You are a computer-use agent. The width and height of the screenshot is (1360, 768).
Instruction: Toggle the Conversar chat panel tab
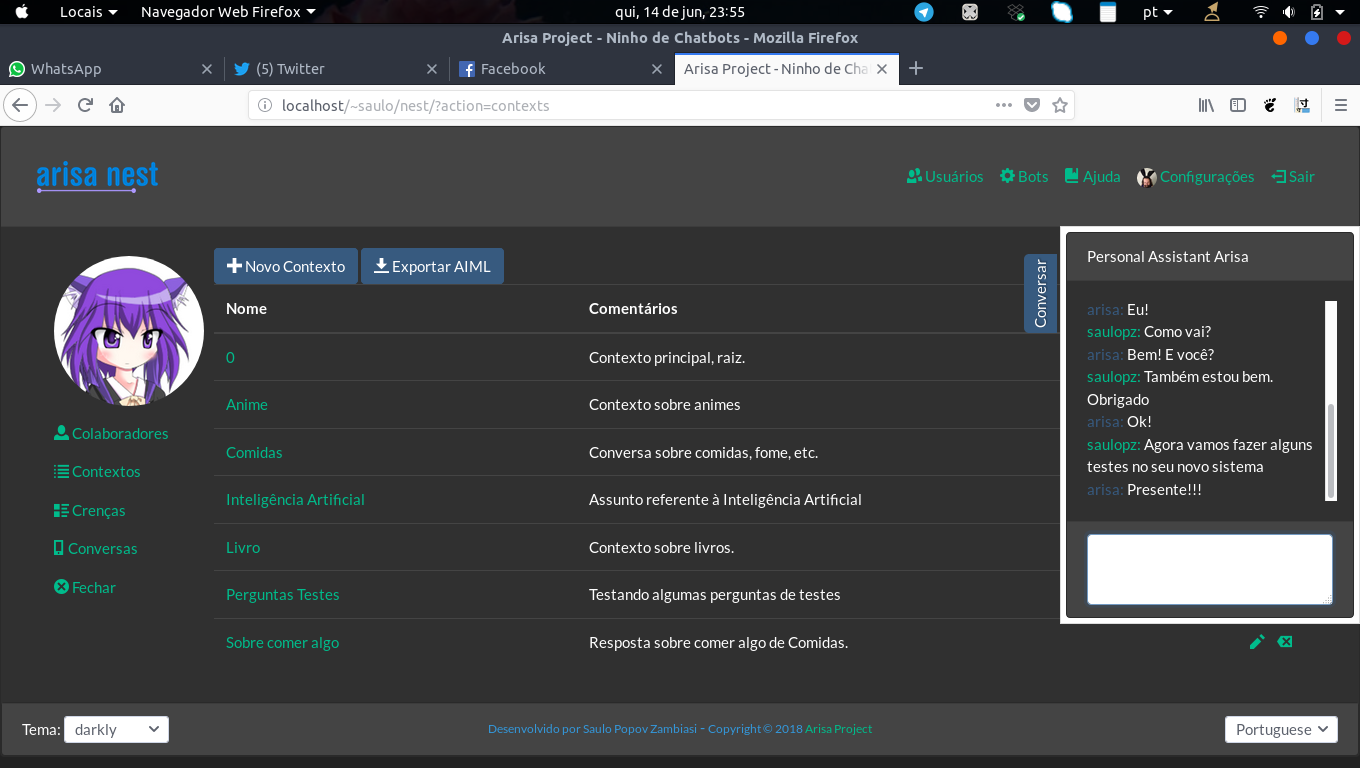coord(1040,293)
